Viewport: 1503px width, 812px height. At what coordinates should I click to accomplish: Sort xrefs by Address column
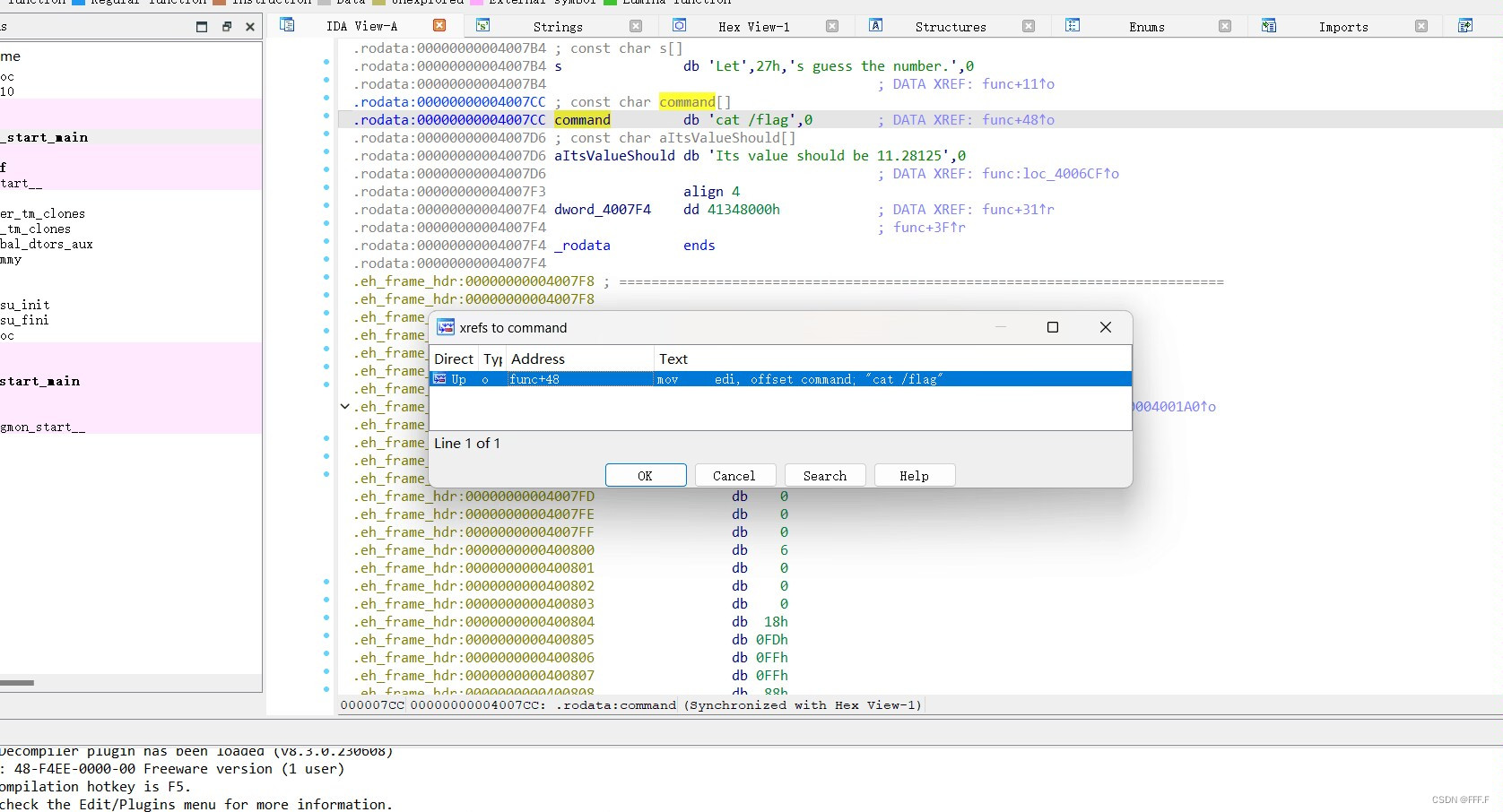point(580,358)
